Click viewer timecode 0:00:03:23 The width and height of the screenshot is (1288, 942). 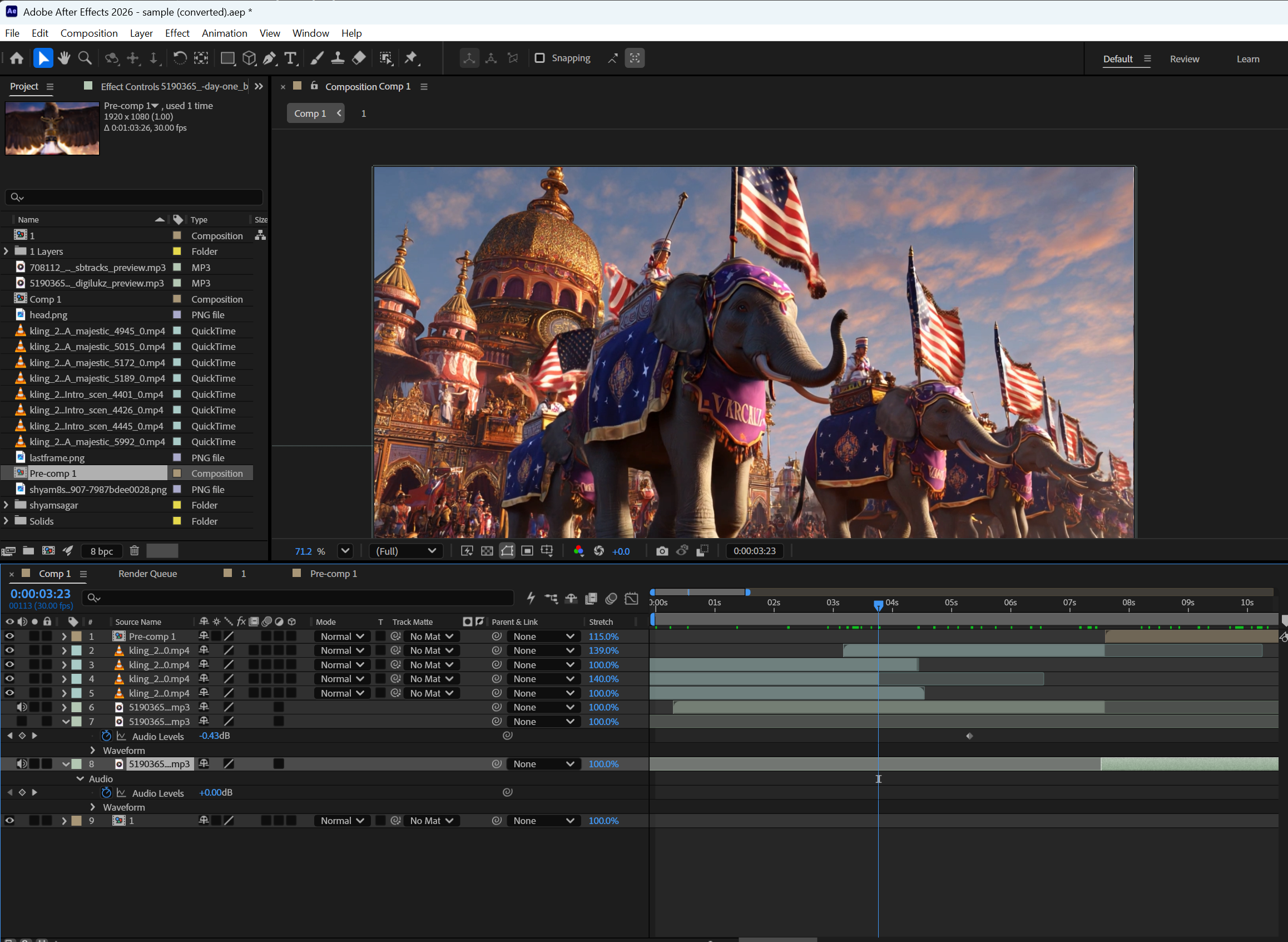[755, 551]
